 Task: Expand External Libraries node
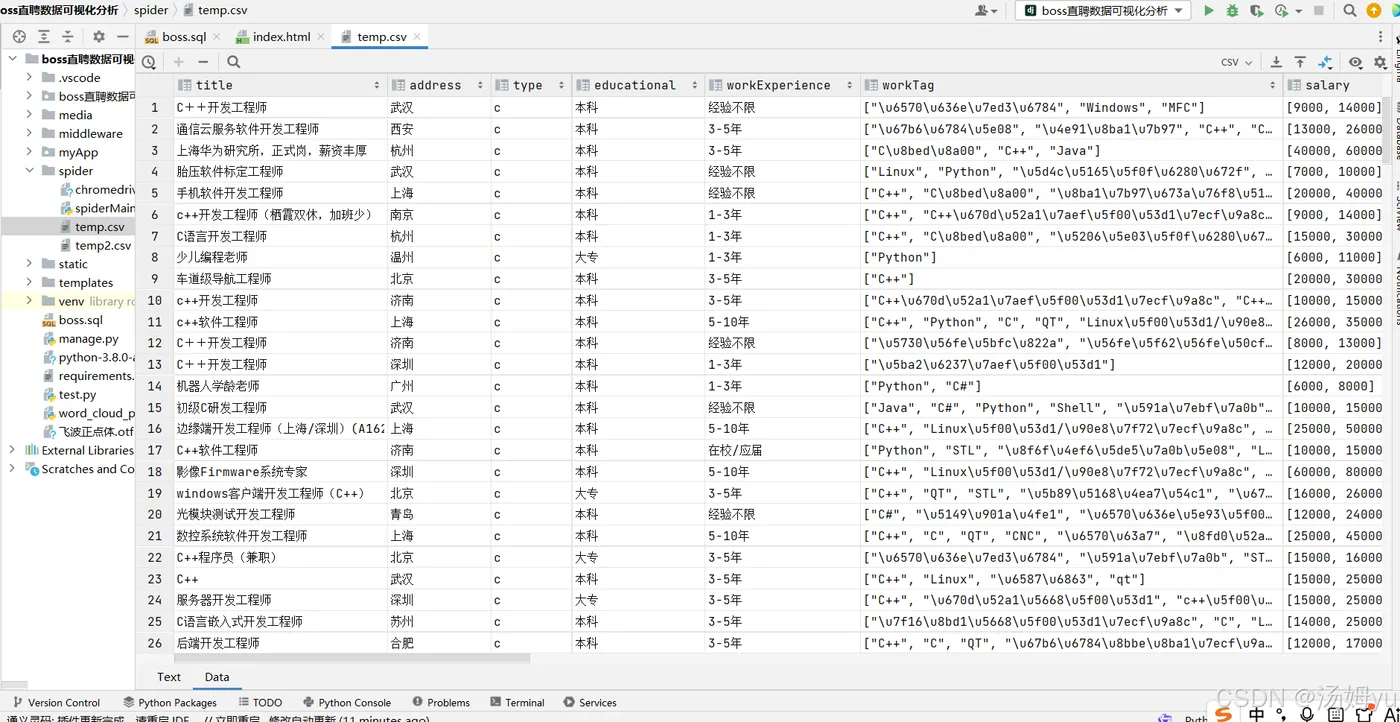(12, 450)
